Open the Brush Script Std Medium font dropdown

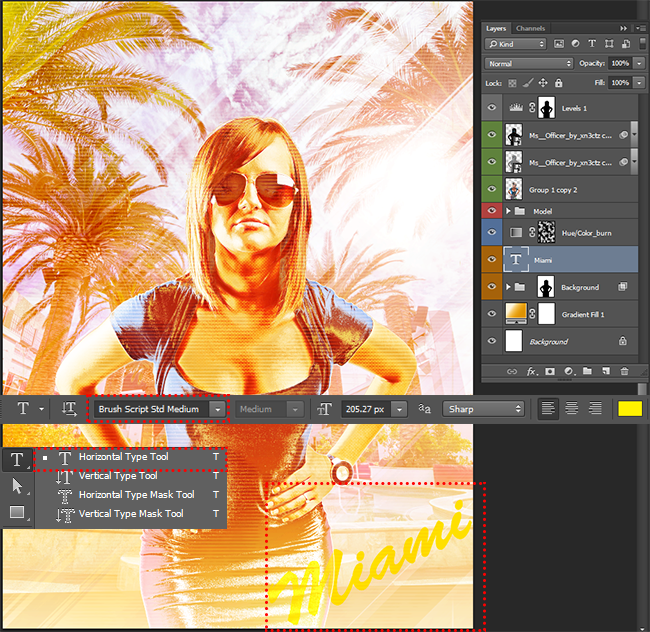pos(218,409)
